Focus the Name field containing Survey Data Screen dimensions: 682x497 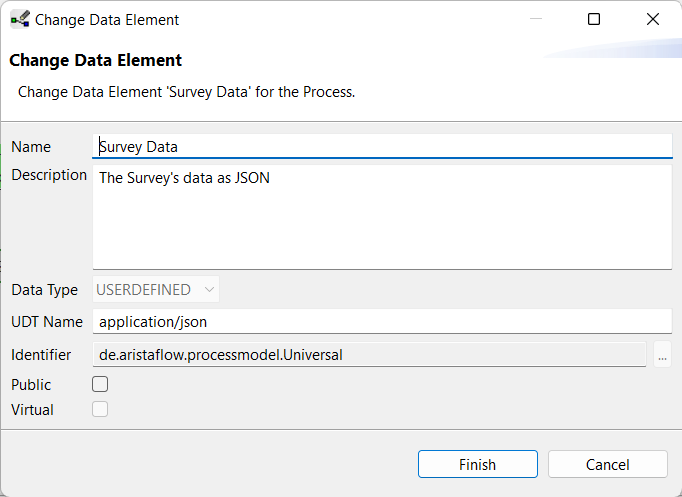[x=382, y=147]
